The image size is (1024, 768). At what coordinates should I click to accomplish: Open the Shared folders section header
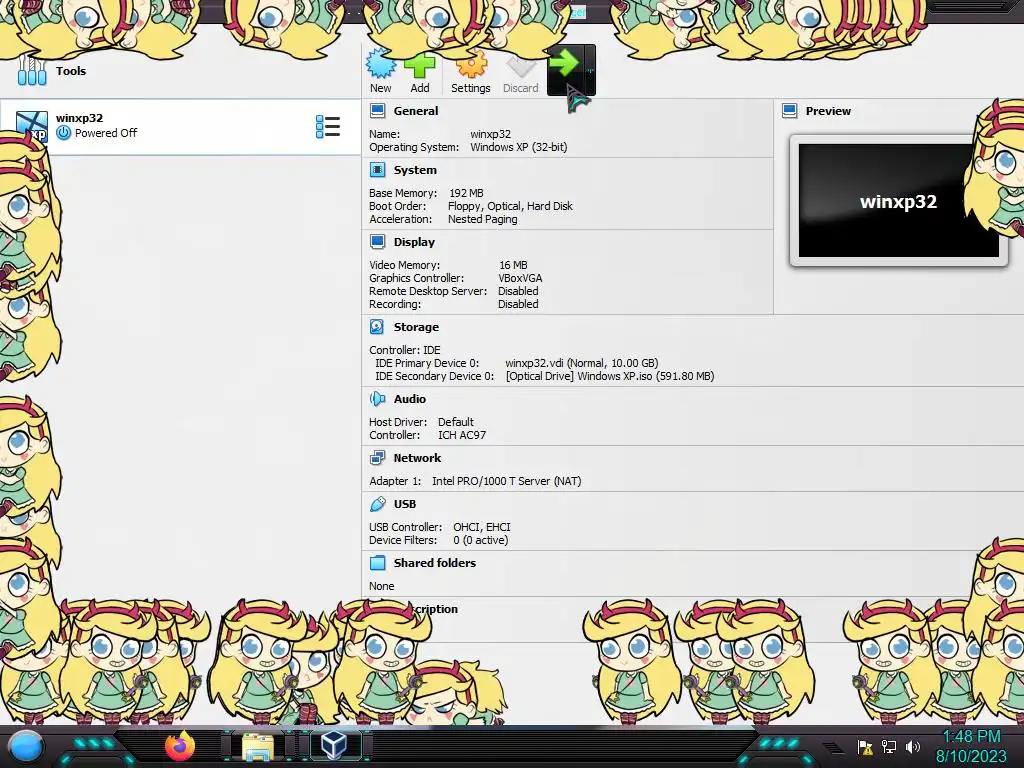click(434, 563)
